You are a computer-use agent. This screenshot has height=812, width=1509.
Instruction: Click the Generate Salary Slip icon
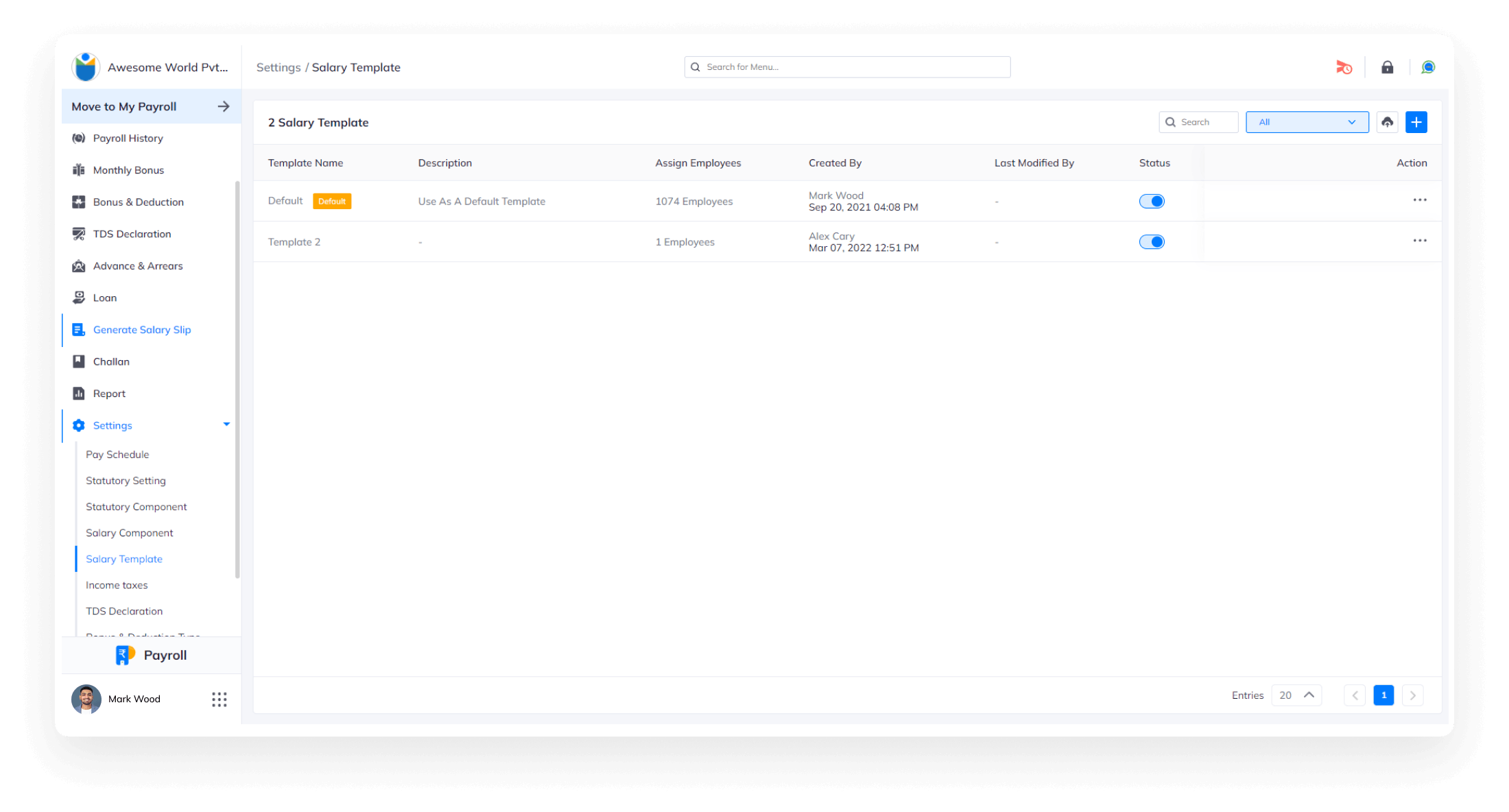point(79,330)
